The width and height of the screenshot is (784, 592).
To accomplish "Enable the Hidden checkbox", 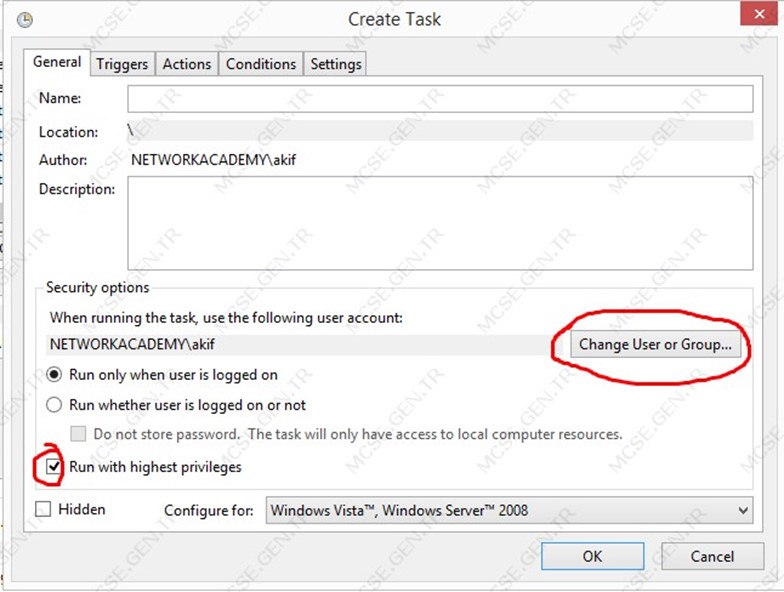I will pos(43,509).
